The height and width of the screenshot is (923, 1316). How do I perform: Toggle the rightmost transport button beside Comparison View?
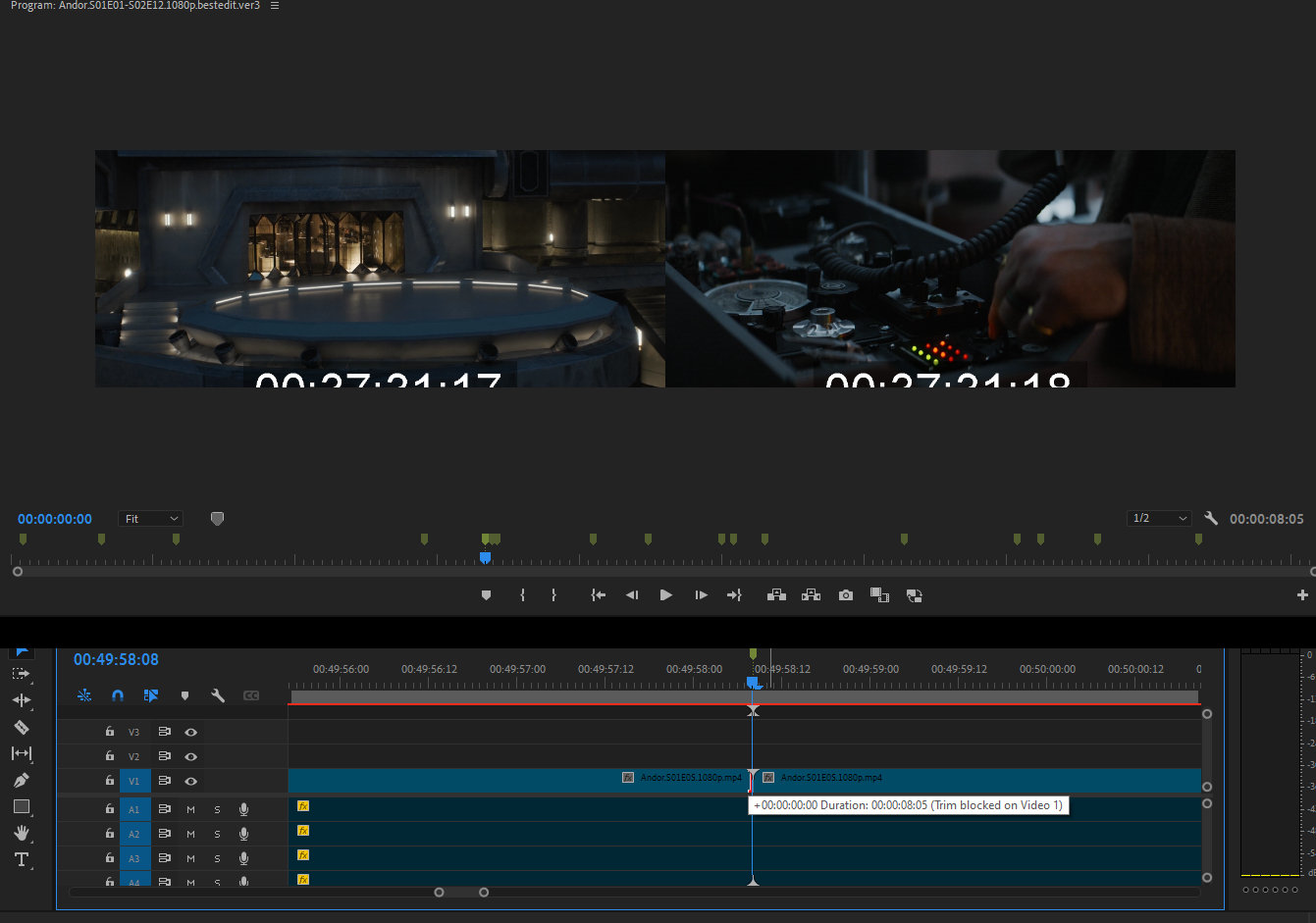(914, 595)
